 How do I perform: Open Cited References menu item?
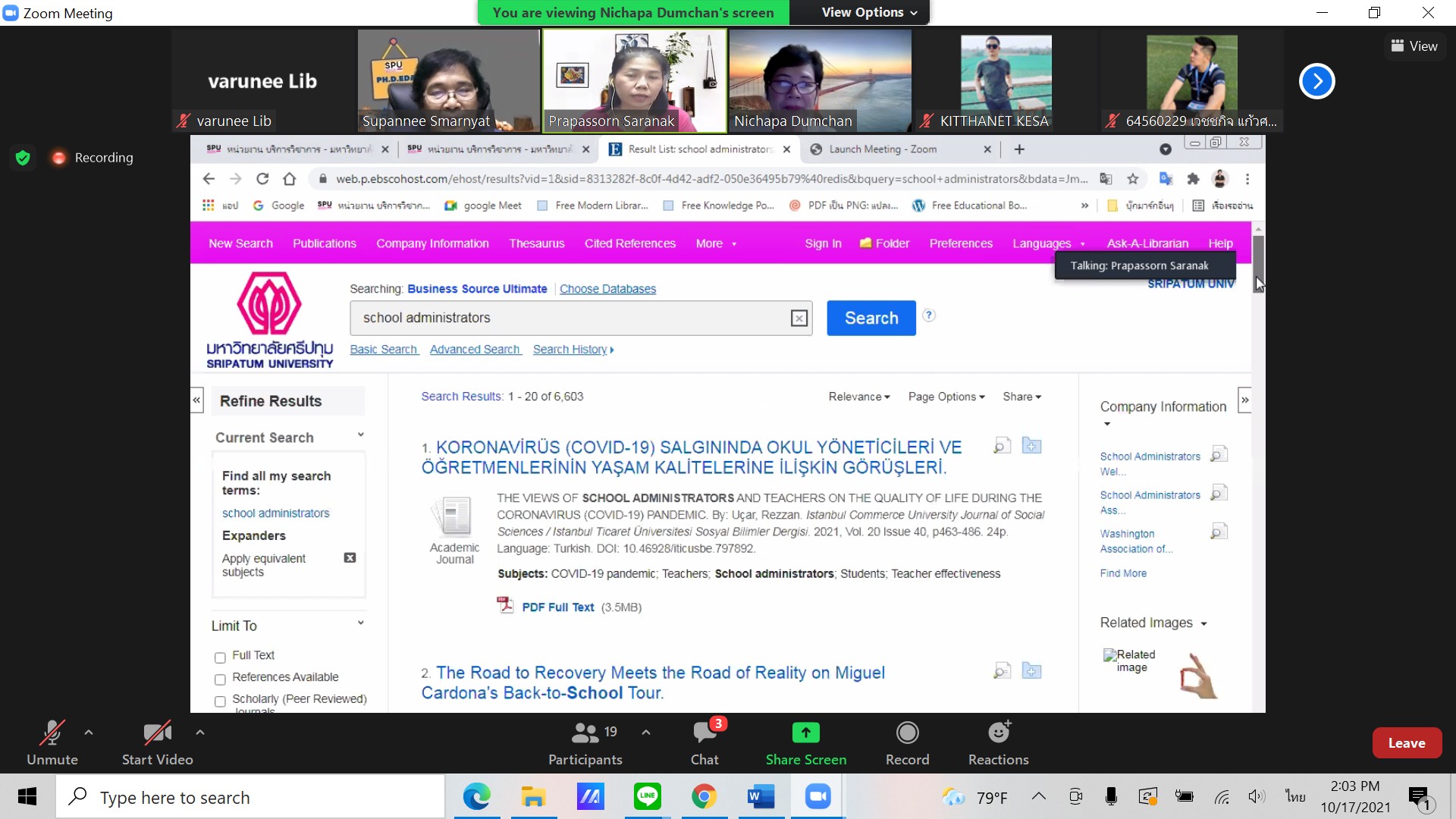point(629,243)
